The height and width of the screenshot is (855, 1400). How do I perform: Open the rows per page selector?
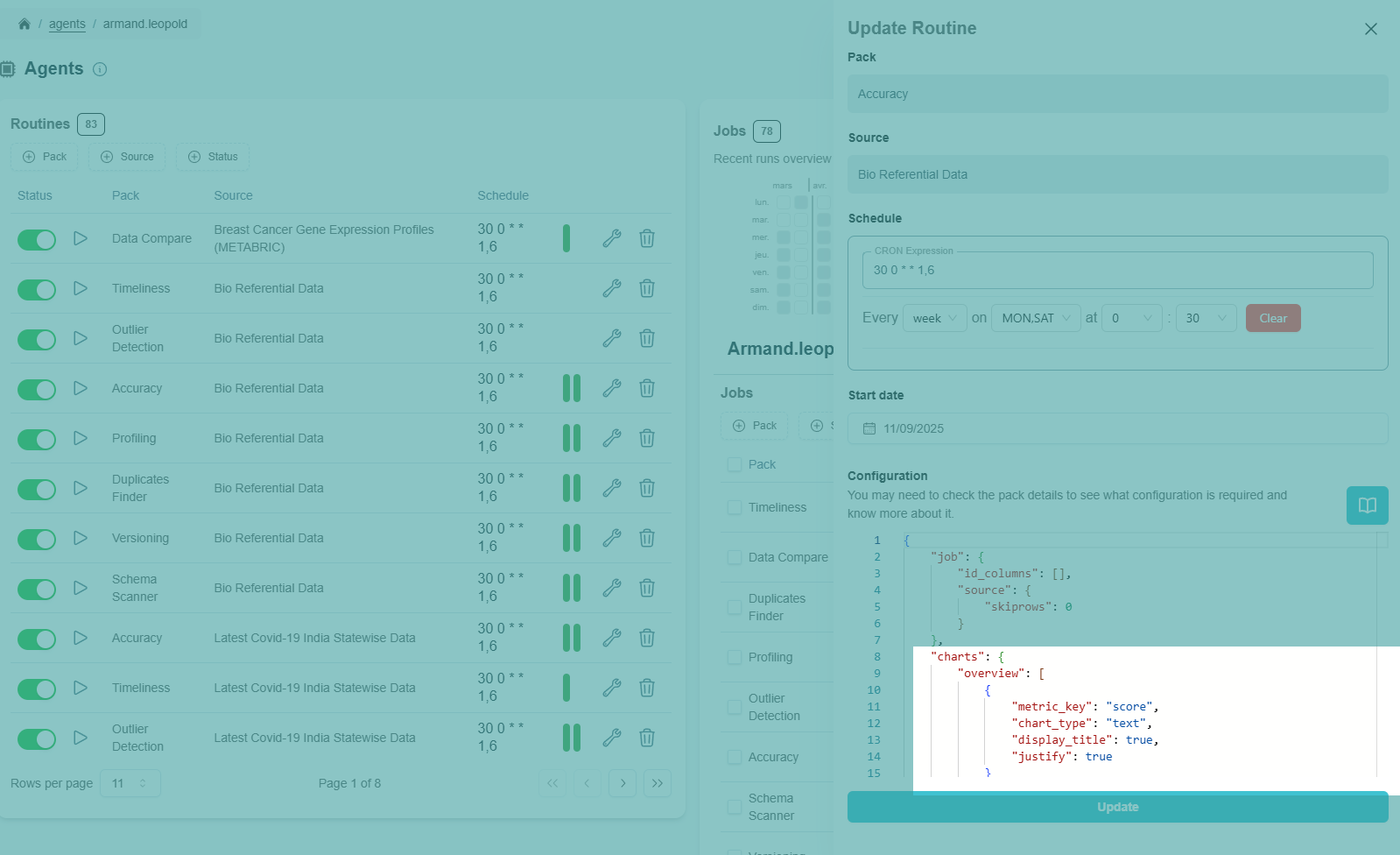coord(130,783)
